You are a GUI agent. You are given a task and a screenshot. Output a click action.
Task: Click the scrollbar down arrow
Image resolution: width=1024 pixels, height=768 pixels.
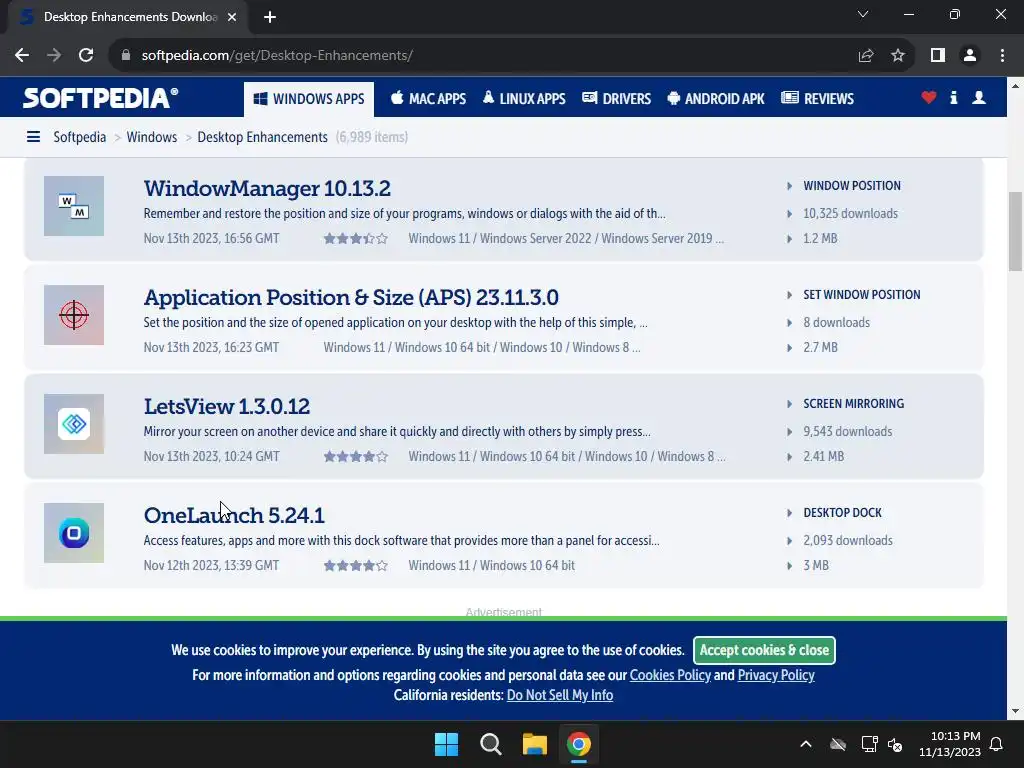(x=1016, y=711)
